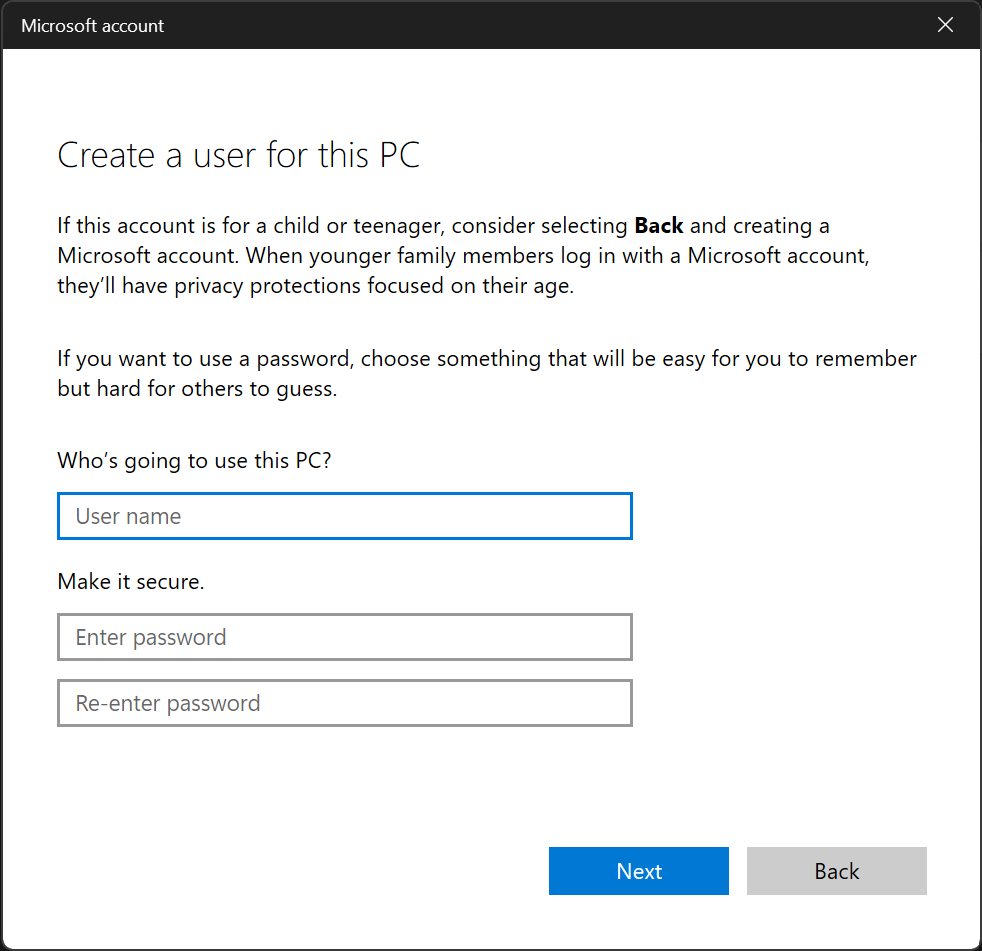The image size is (982, 951).
Task: Click the User name placeholder text
Action: tap(128, 516)
